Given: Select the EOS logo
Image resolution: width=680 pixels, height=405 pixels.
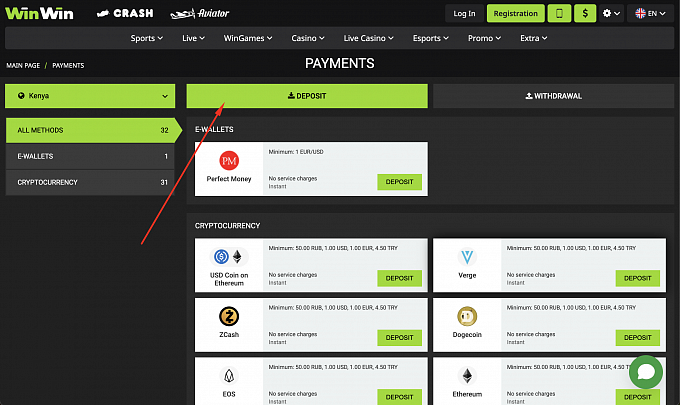Looking at the screenshot, I should pos(229,376).
